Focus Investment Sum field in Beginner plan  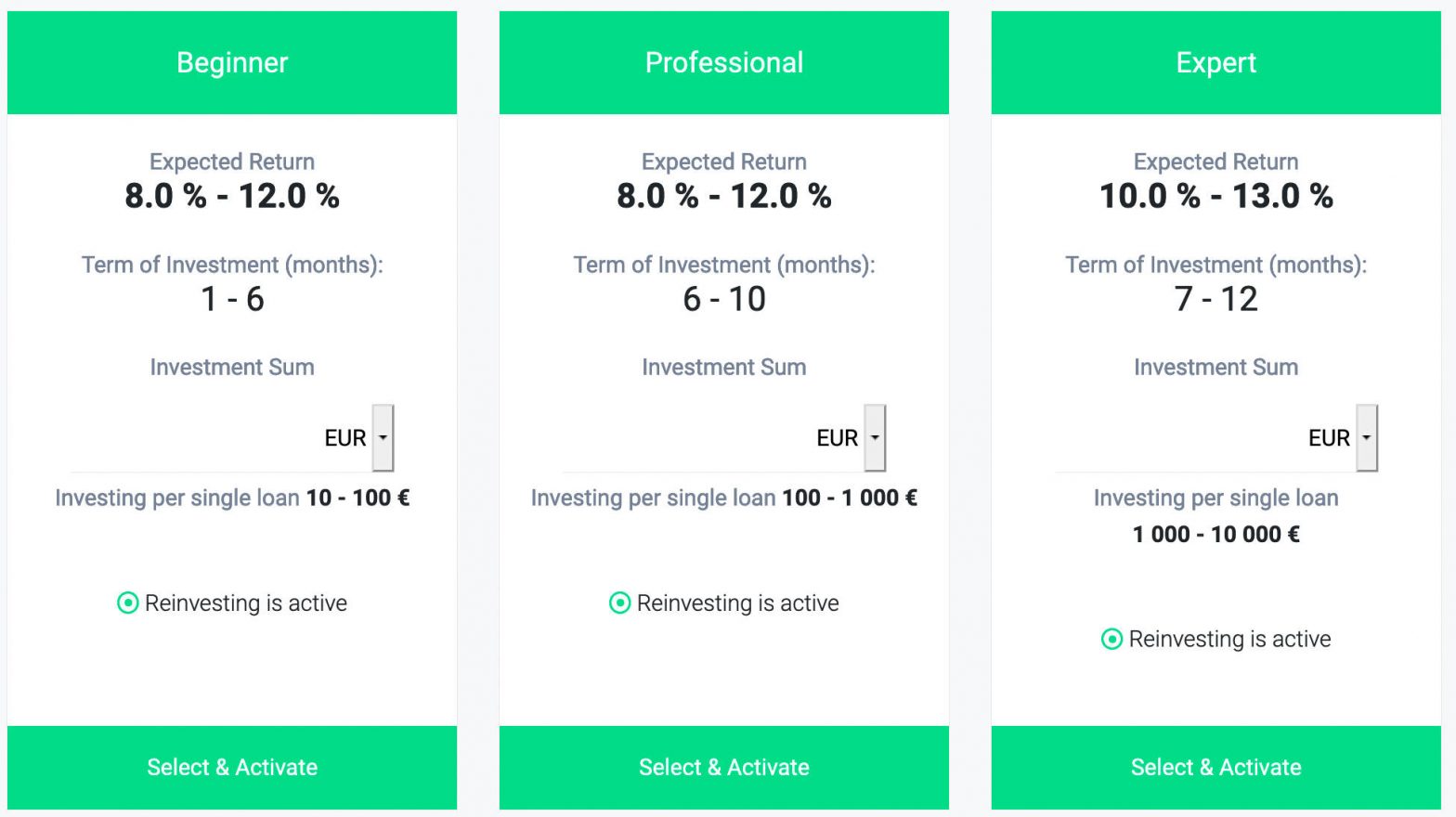[x=195, y=438]
